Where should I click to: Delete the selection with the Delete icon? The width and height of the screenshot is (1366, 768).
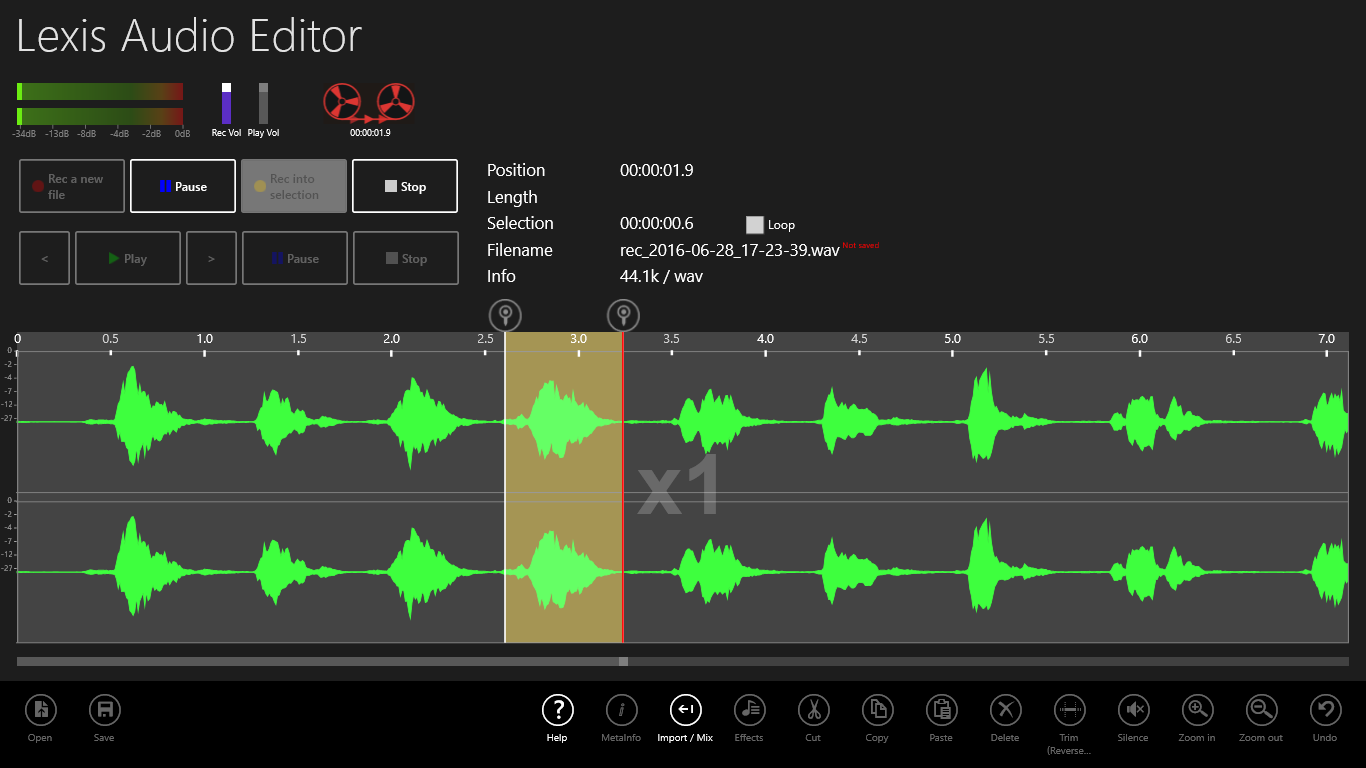pyautogui.click(x=1005, y=711)
